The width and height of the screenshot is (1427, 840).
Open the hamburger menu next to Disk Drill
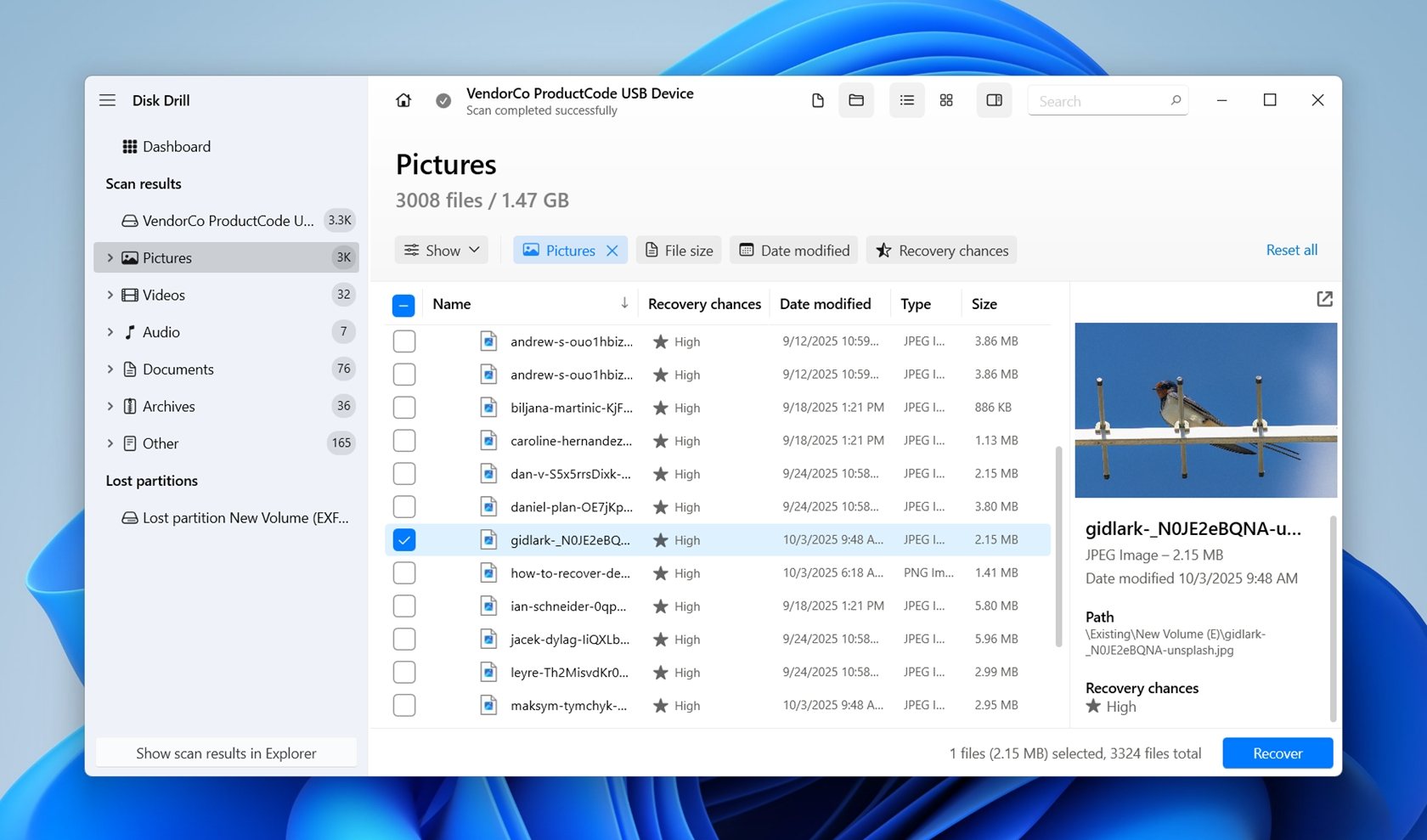[x=107, y=99]
